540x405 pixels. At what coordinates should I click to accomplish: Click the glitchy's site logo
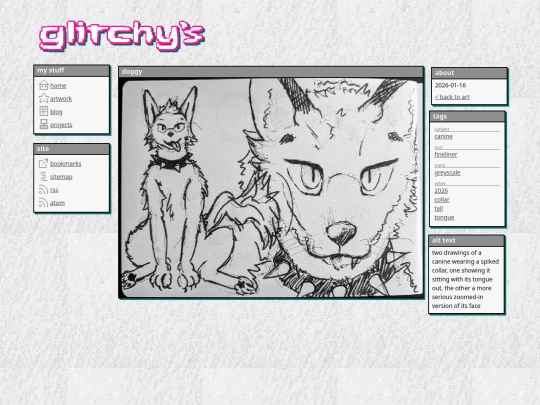coord(122,36)
